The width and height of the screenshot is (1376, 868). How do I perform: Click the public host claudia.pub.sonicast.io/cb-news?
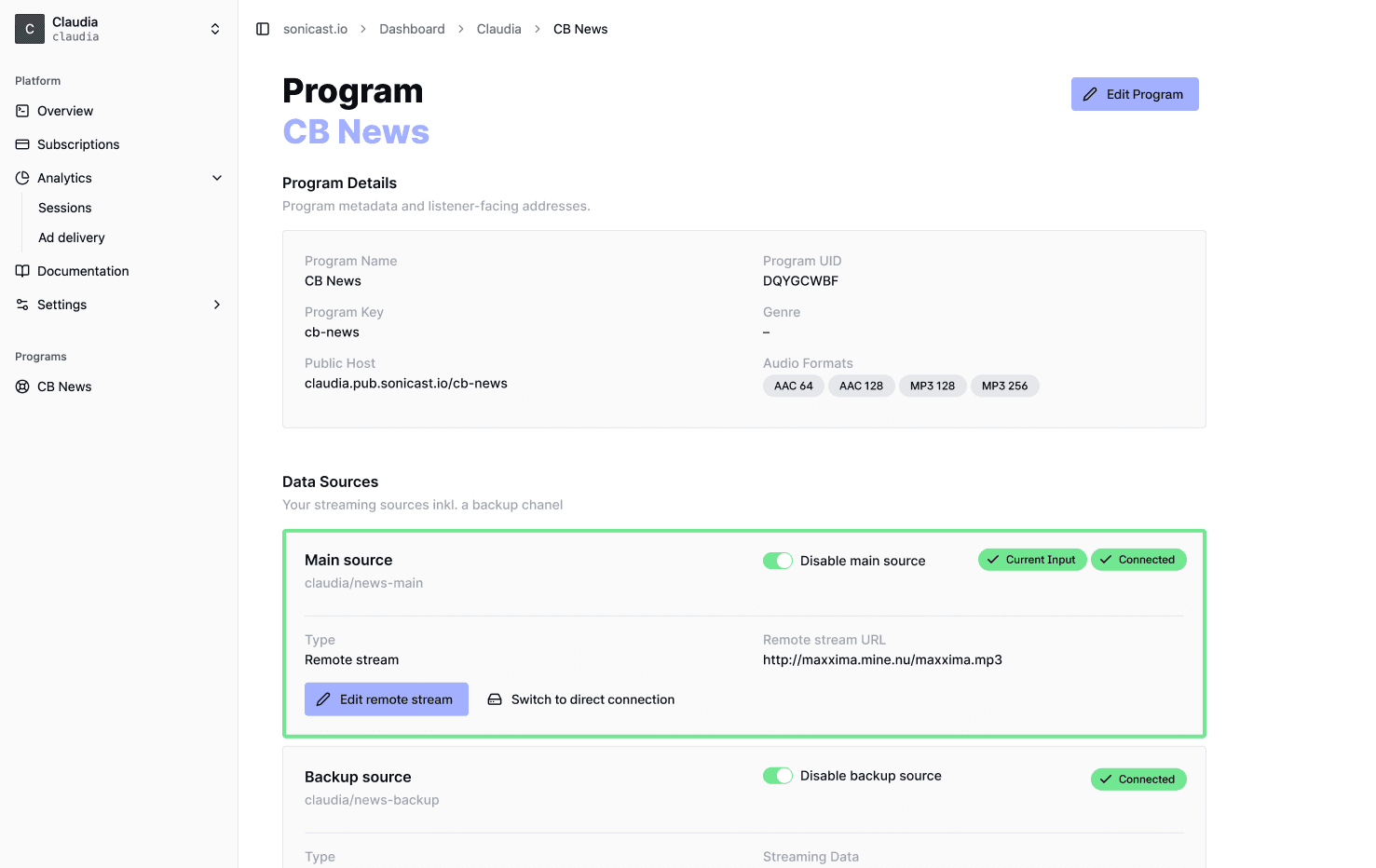click(x=406, y=384)
